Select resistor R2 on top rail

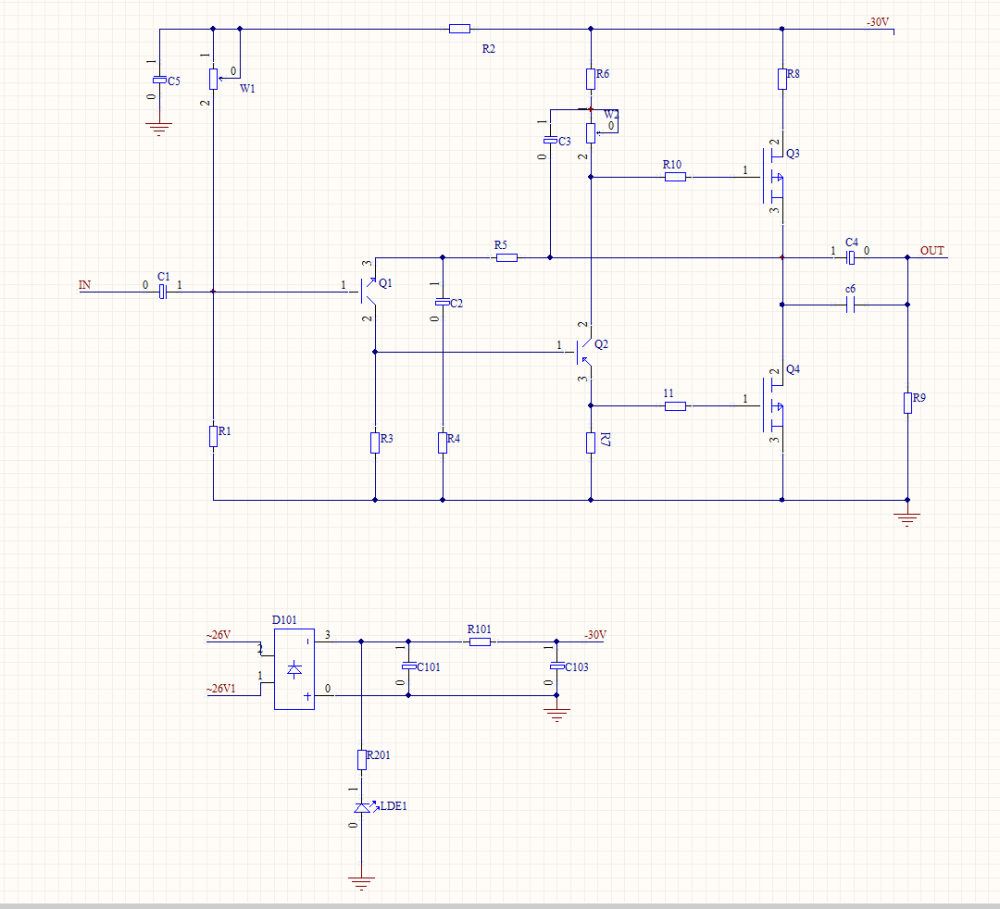click(x=460, y=29)
